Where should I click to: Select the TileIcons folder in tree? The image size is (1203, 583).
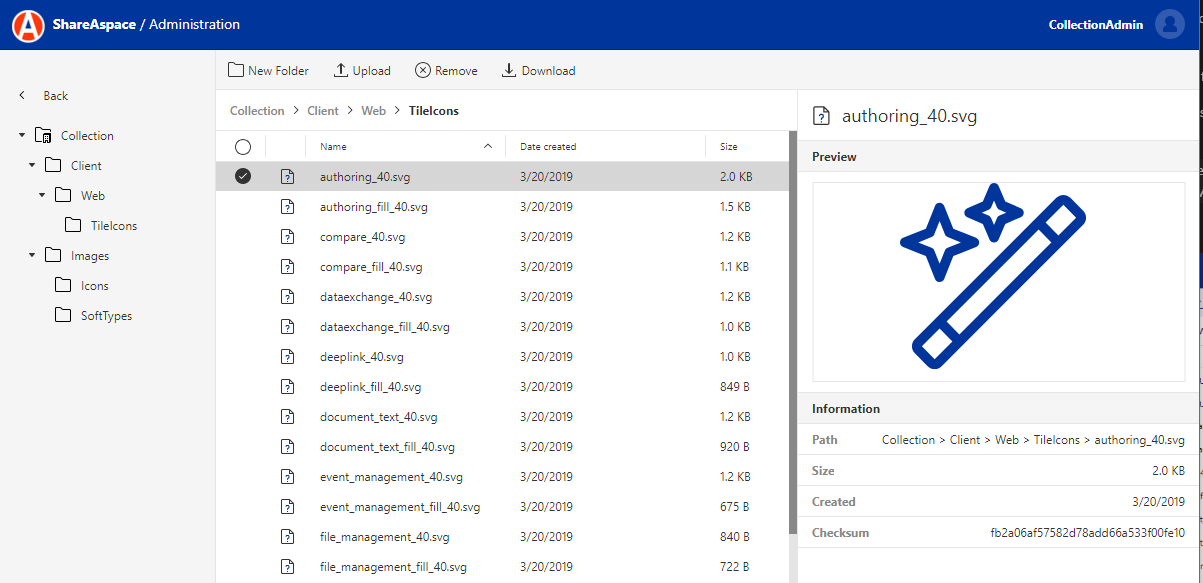[113, 226]
